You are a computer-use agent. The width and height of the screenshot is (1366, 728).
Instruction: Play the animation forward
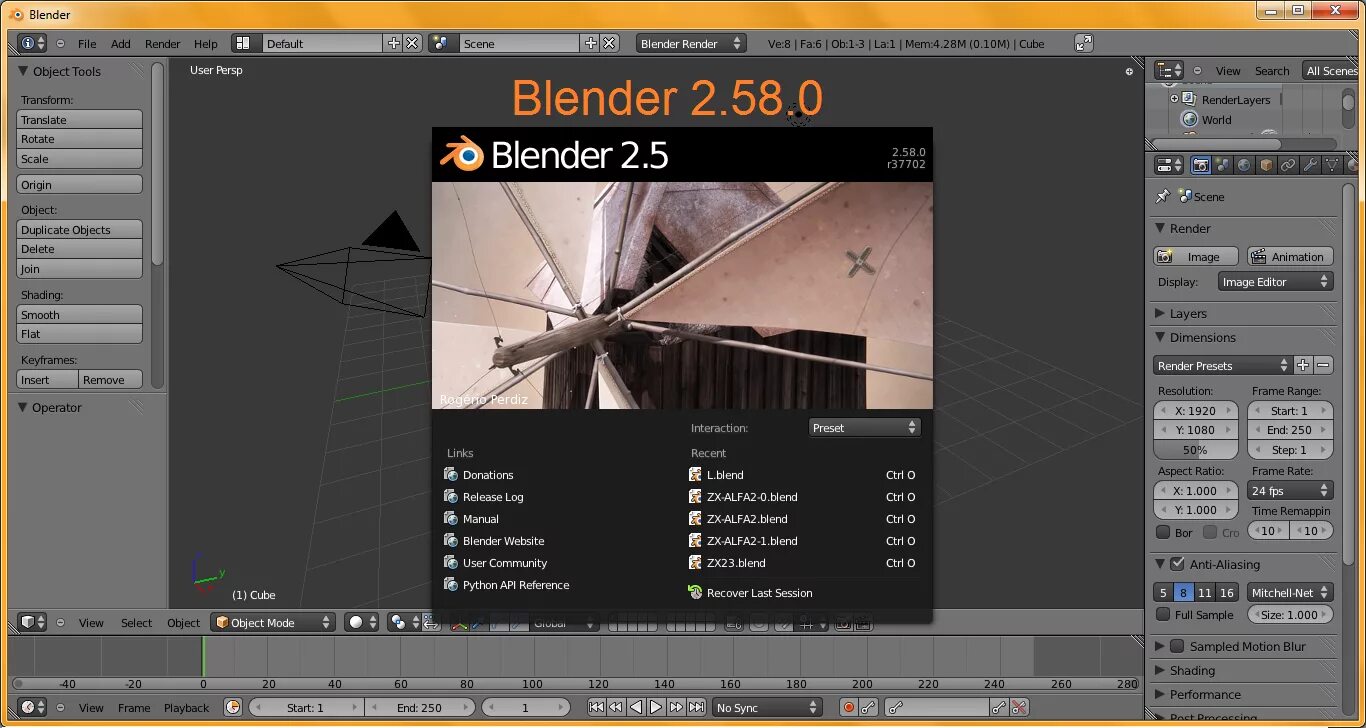(656, 707)
